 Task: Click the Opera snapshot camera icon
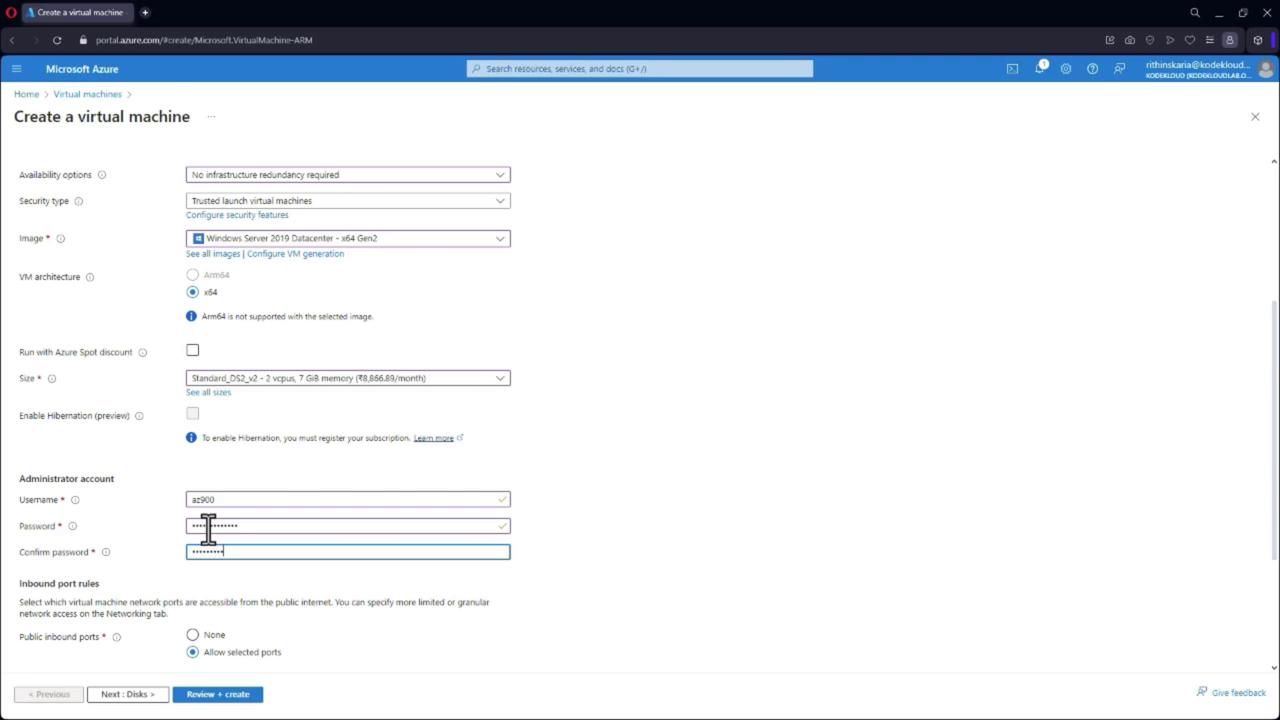pyautogui.click(x=1130, y=40)
